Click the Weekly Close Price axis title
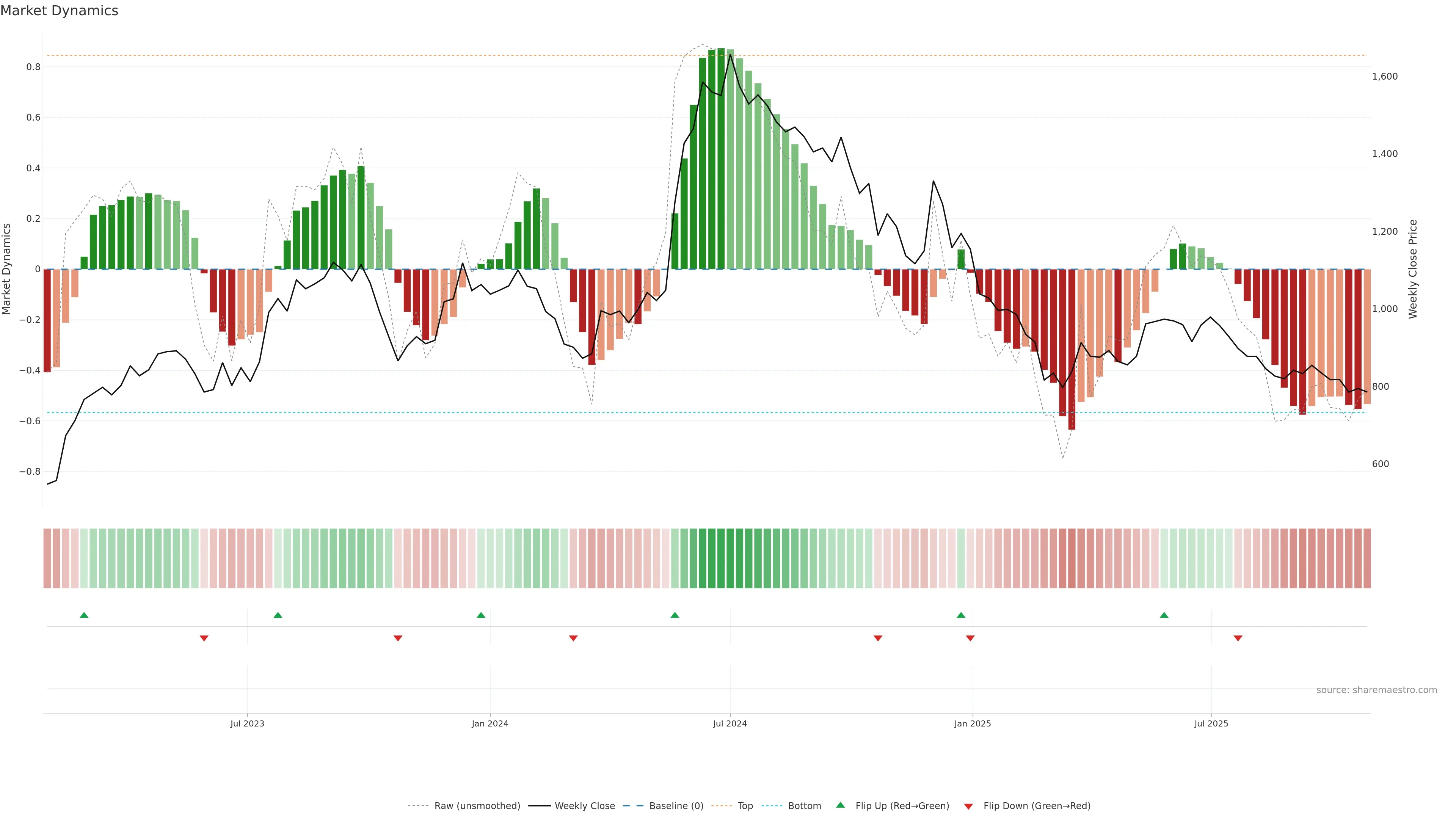 [x=1412, y=269]
